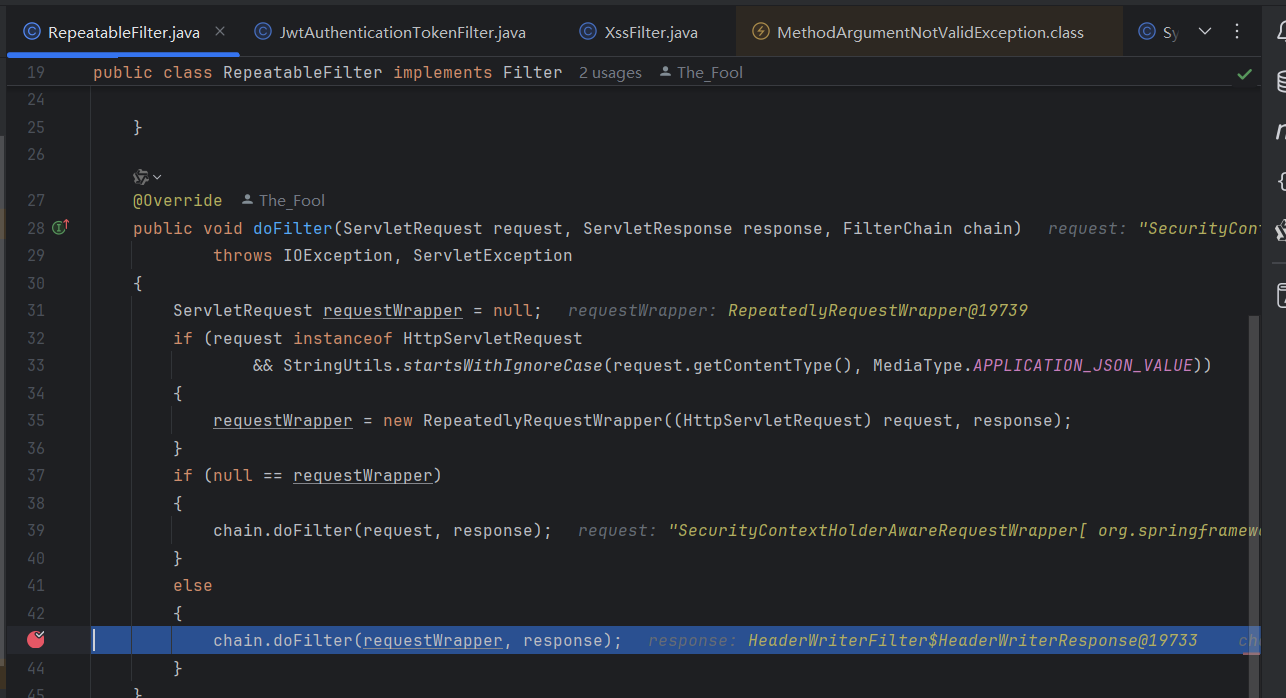Click startsWithIgnoreCase method call

(x=503, y=365)
